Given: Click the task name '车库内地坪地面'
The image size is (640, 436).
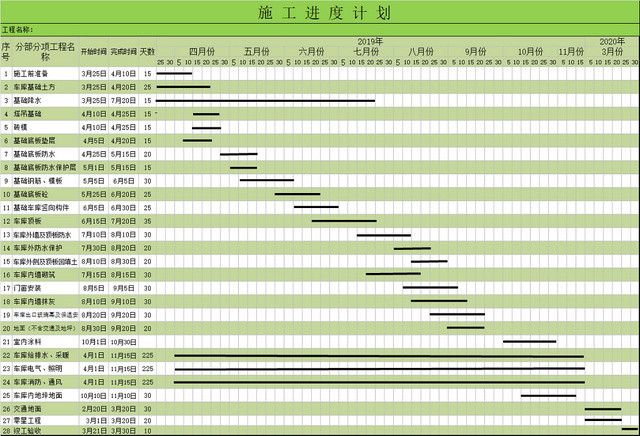Looking at the screenshot, I should pos(38,396).
